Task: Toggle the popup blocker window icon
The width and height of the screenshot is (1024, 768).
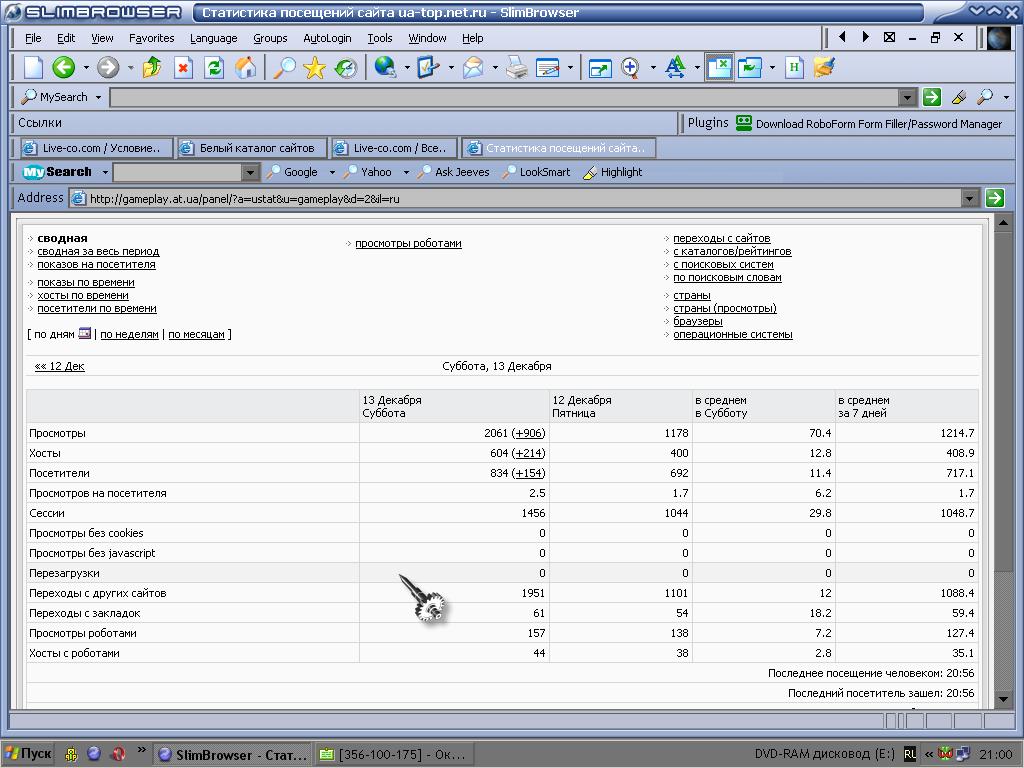Action: tap(719, 67)
